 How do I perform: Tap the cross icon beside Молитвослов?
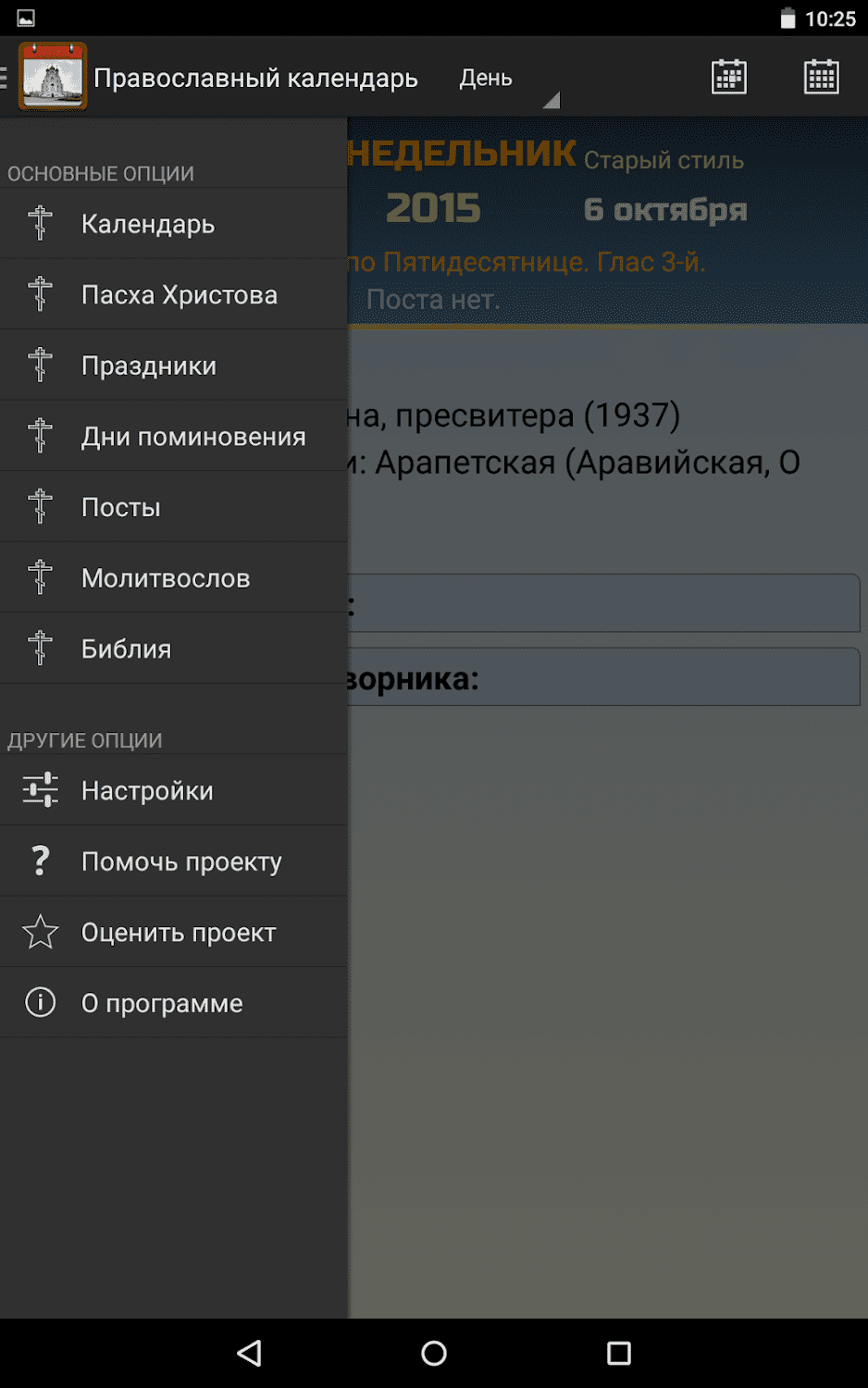point(40,578)
